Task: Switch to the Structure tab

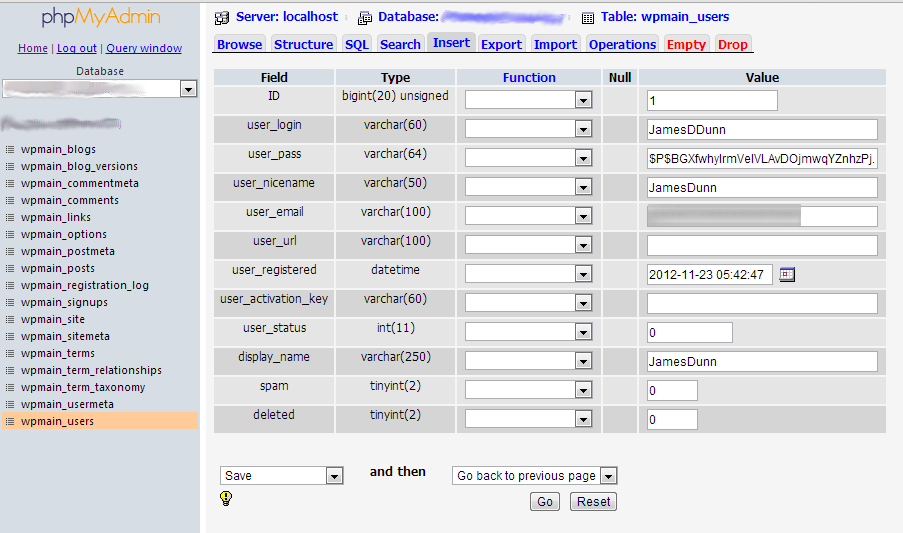Action: 303,44
